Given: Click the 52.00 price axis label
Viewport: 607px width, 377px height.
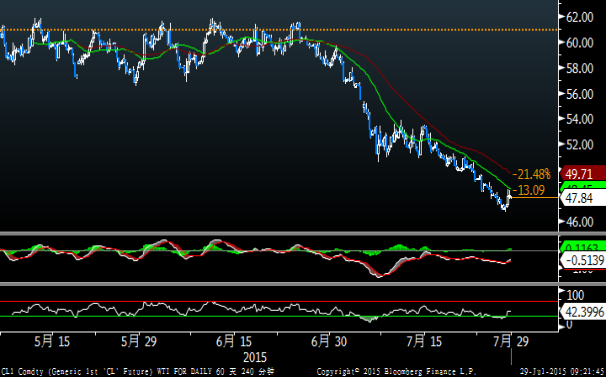Looking at the screenshot, I should pos(580,144).
